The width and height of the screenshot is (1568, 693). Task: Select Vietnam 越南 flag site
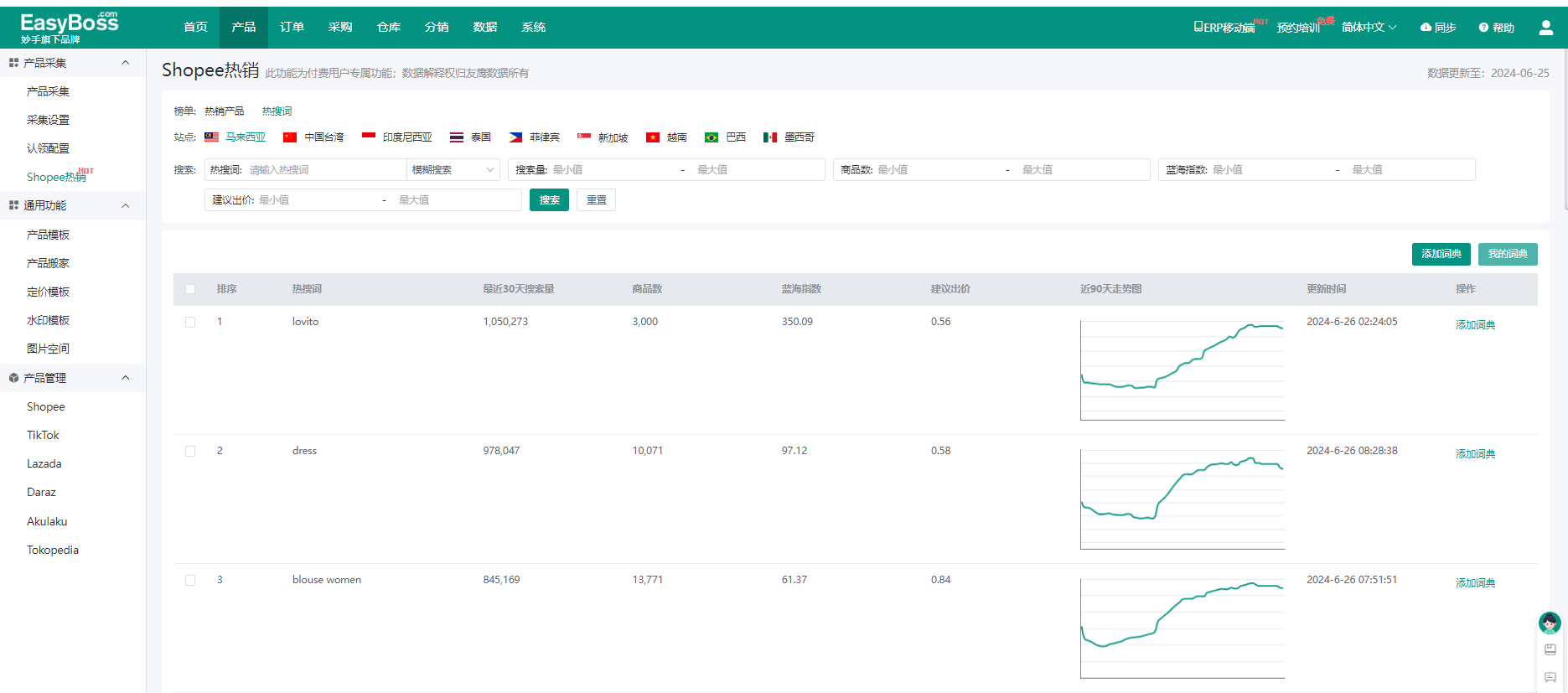point(666,137)
